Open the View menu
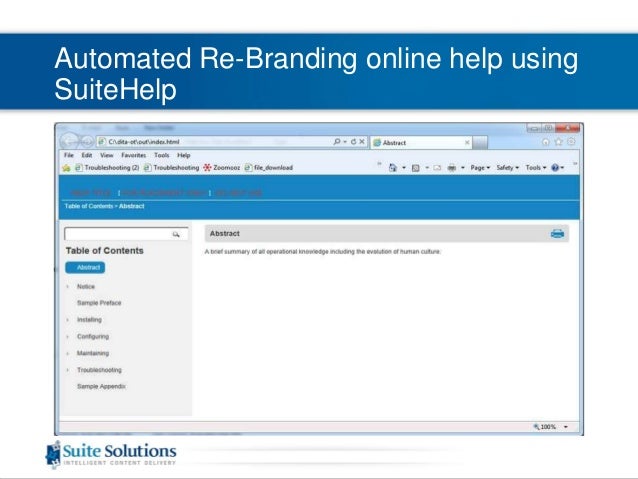 coord(107,155)
